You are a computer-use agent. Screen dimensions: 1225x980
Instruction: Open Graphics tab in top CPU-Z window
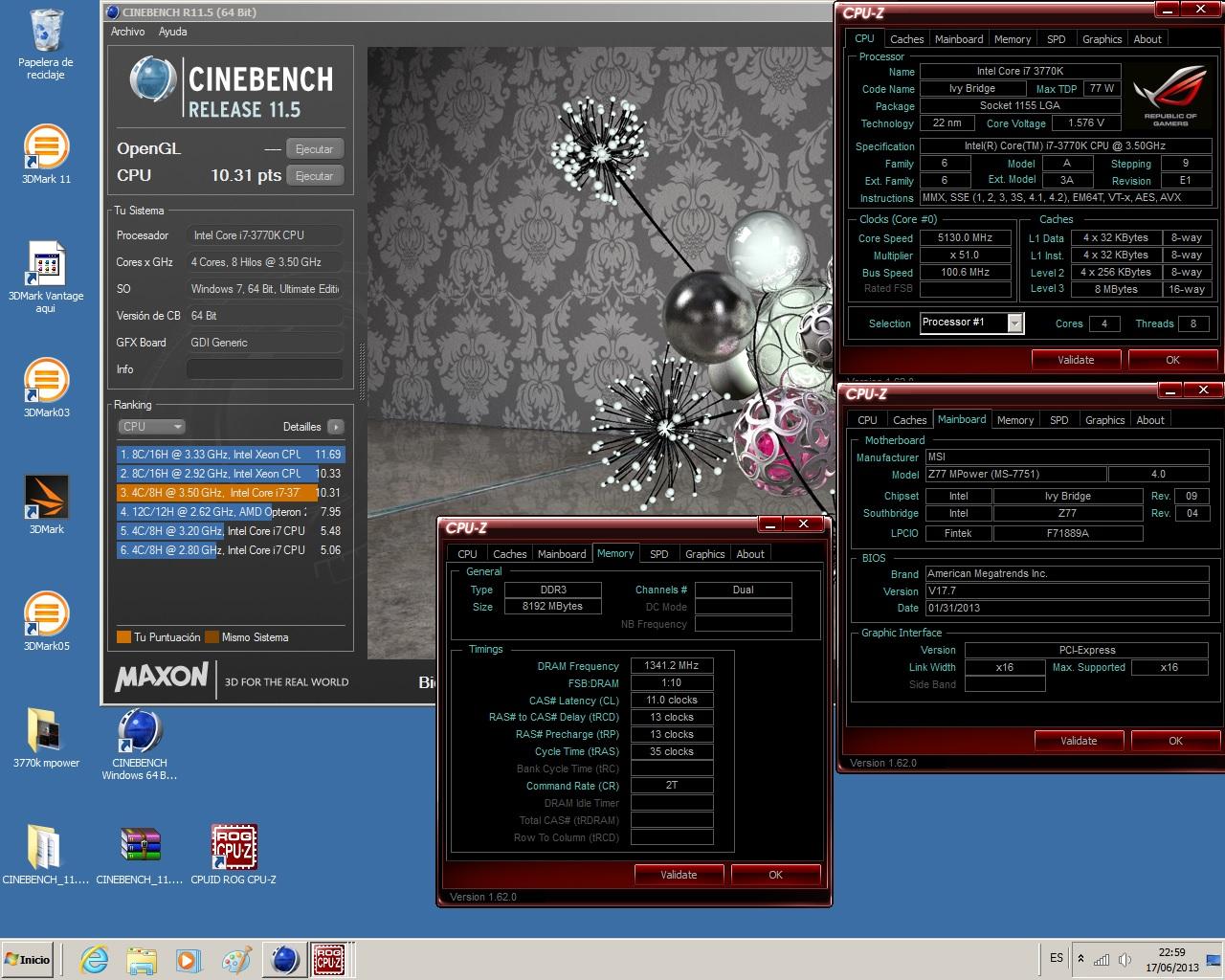(x=1102, y=39)
